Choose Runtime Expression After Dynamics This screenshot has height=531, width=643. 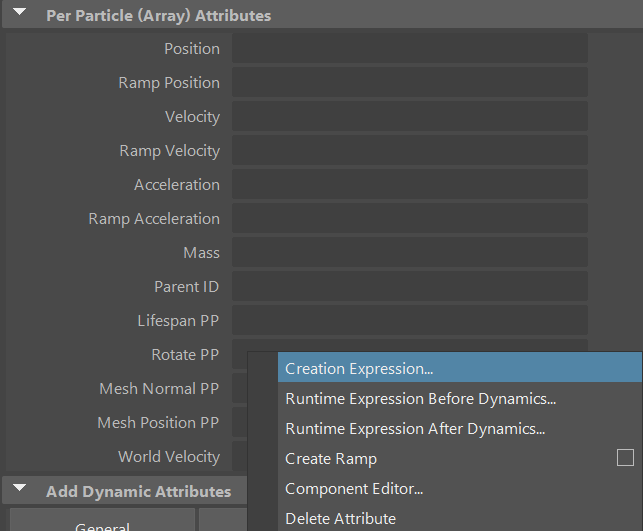[x=415, y=428]
